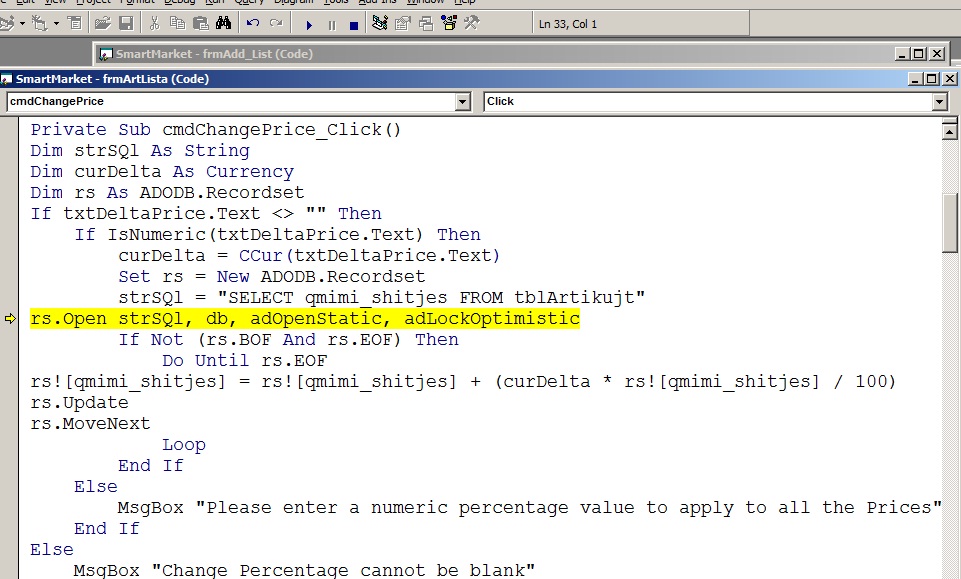Open the Menu Editor from toolbar
Image resolution: width=961 pixels, height=579 pixels.
point(75,24)
